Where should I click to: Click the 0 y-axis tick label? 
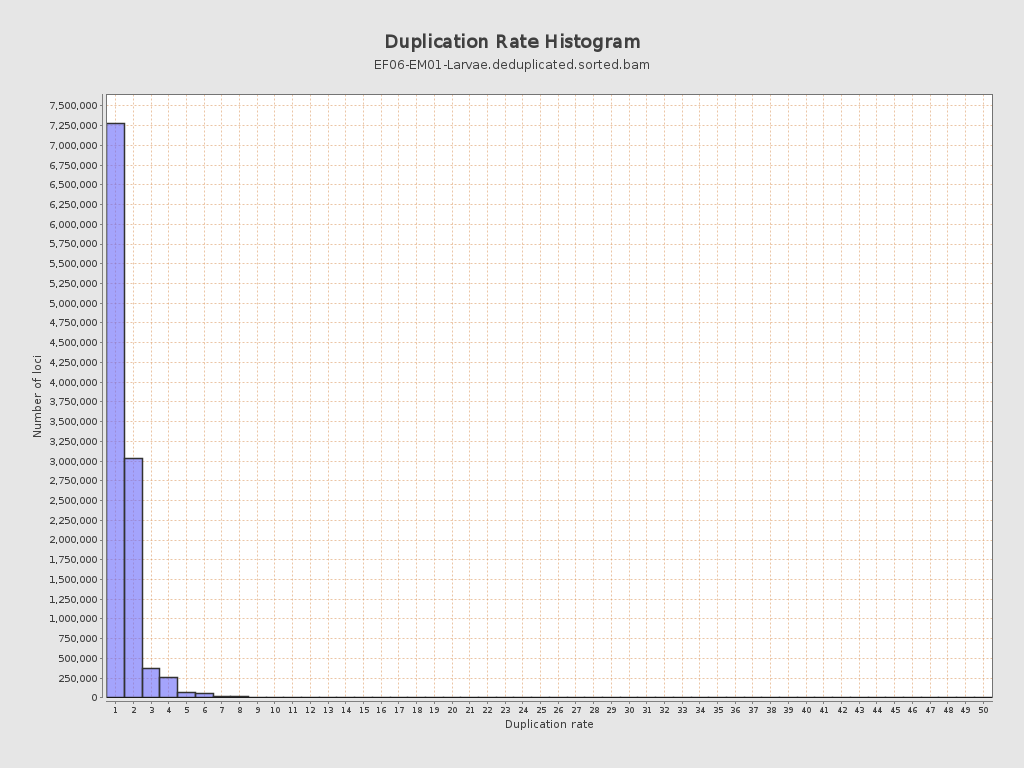[95, 697]
